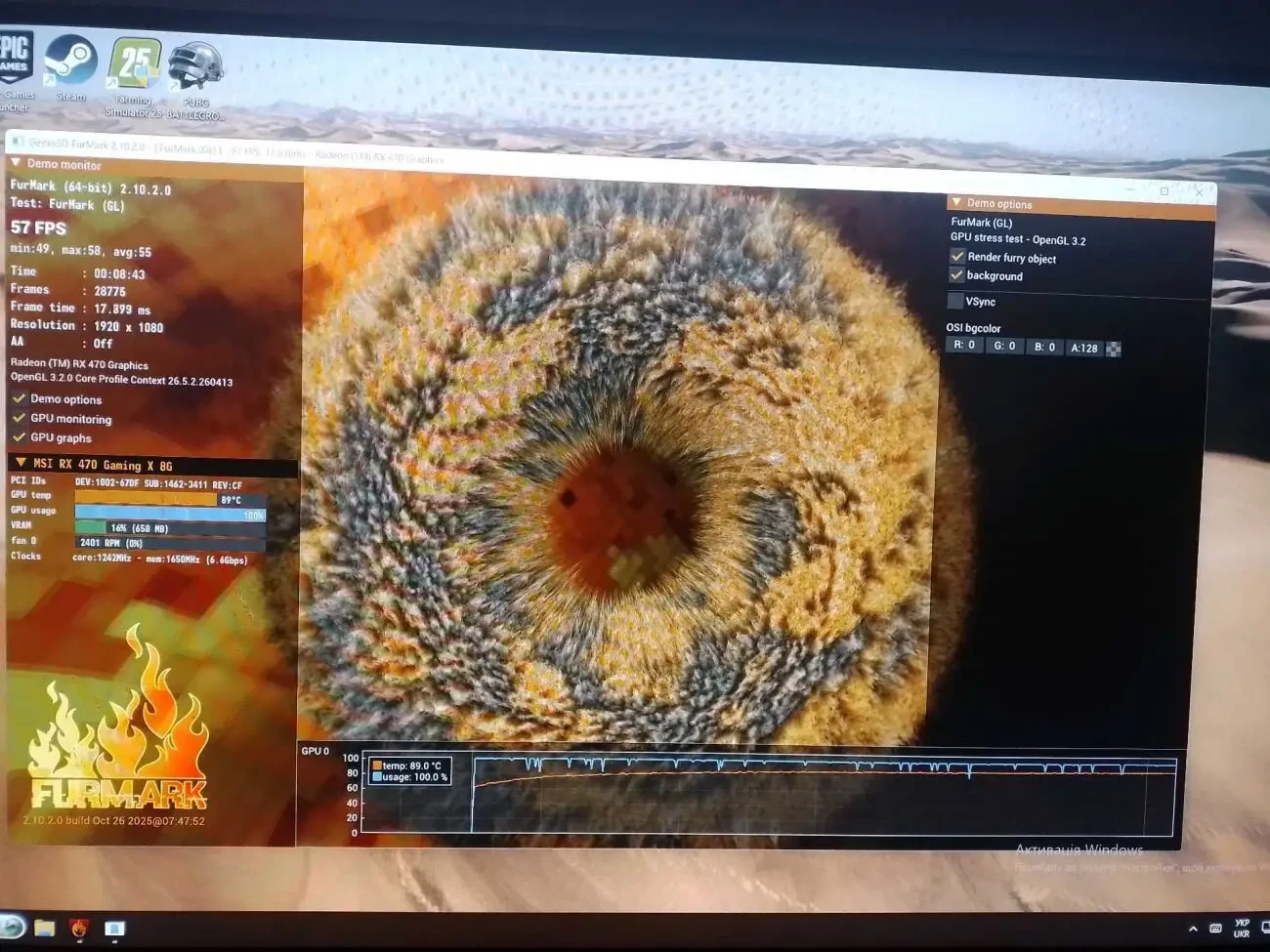Click the GPU 0 graph label
The width and height of the screenshot is (1270, 952).
(x=315, y=751)
